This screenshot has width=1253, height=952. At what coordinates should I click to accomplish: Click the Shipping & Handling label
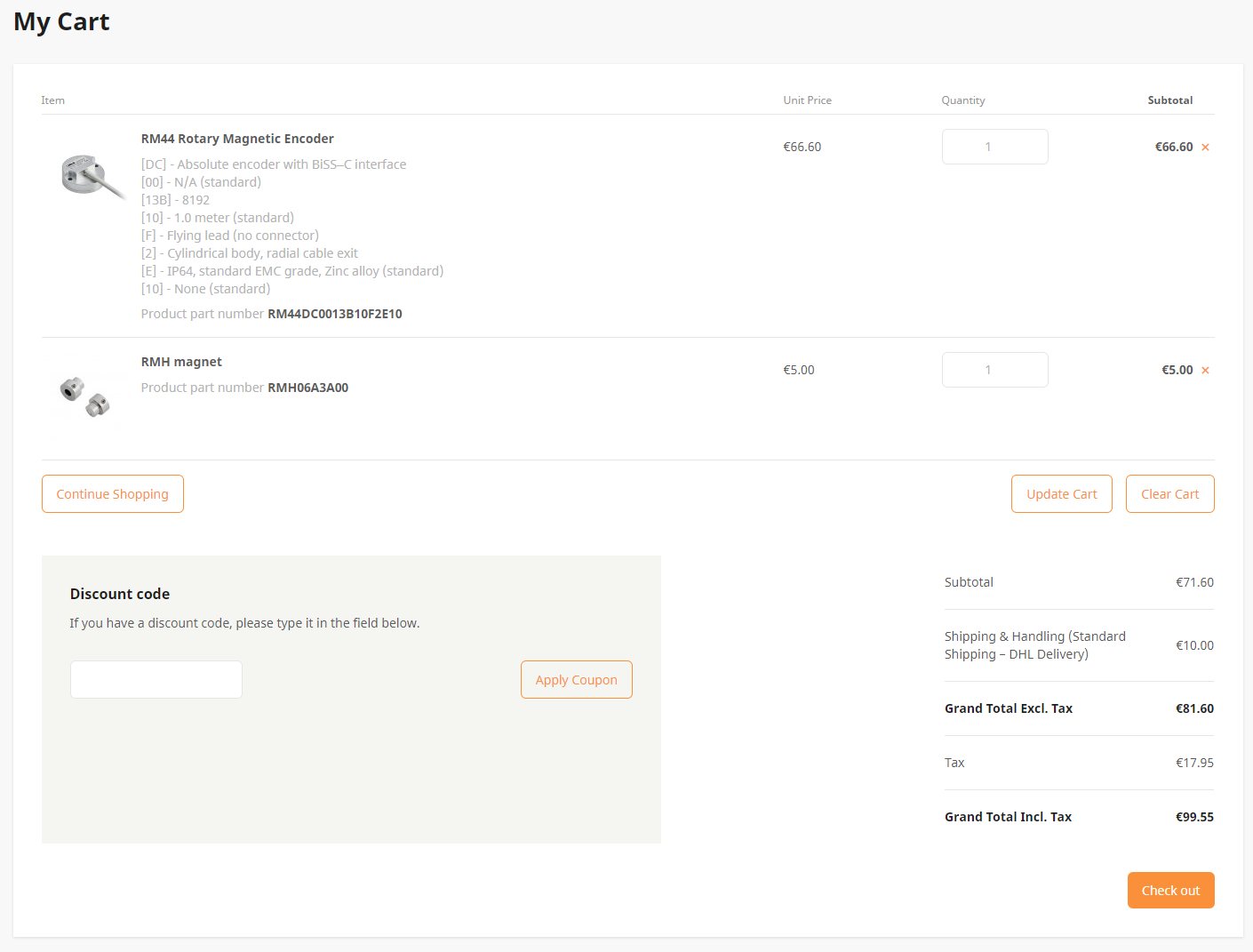pos(1034,645)
